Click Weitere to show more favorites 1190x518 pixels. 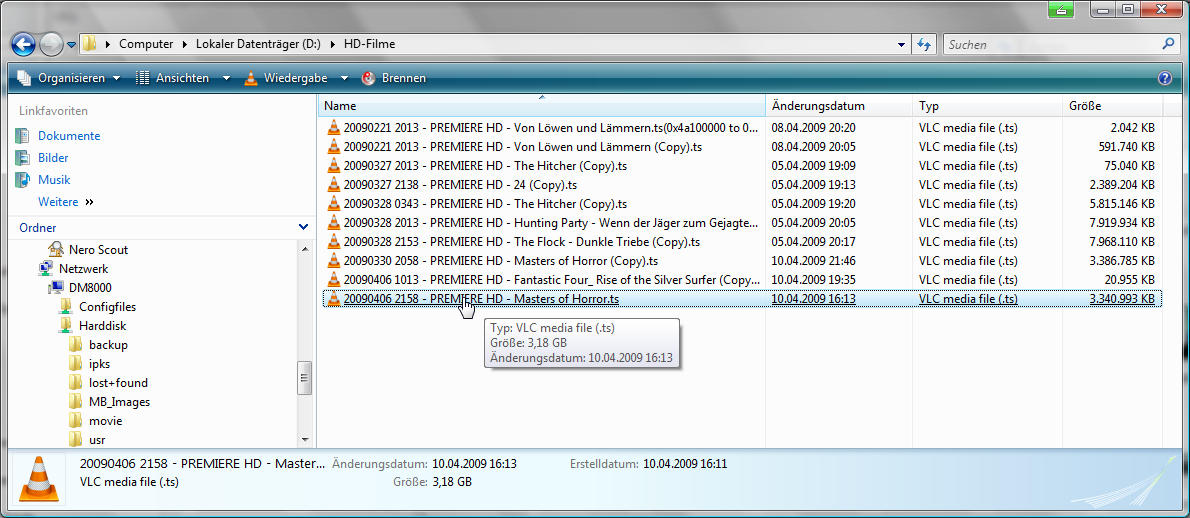pyautogui.click(x=66, y=202)
